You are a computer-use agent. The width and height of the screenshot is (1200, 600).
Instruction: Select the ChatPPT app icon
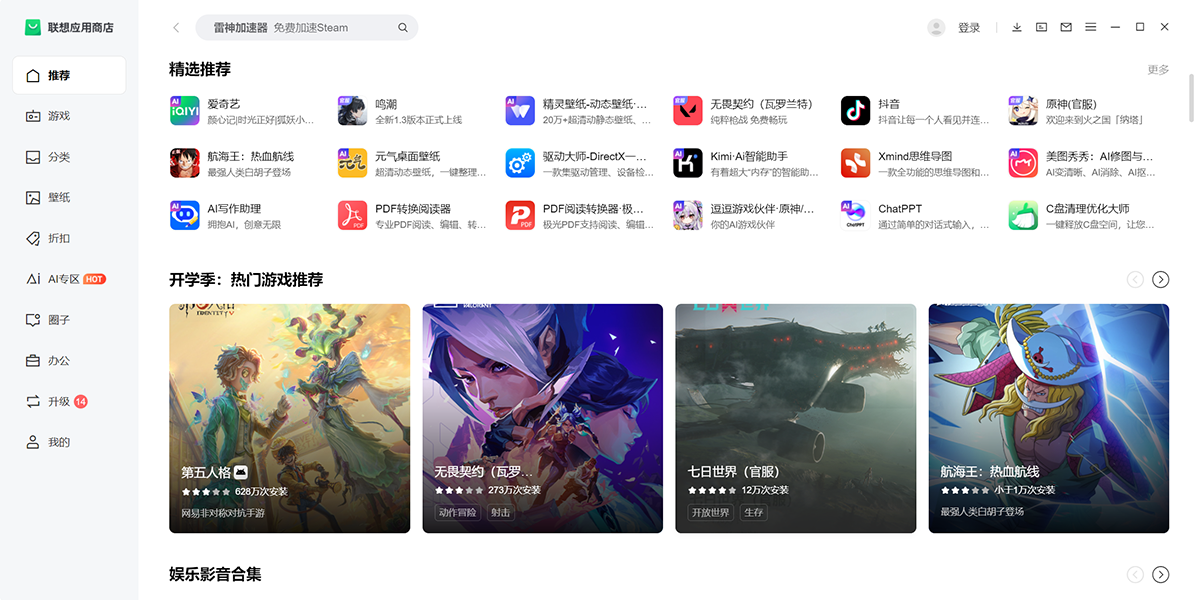click(855, 215)
